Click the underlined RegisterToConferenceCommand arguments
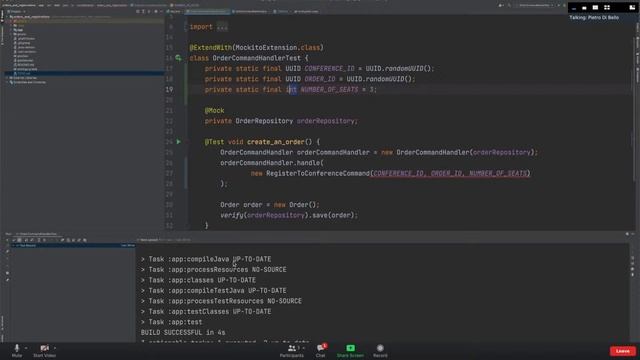The width and height of the screenshot is (640, 360). click(x=450, y=173)
